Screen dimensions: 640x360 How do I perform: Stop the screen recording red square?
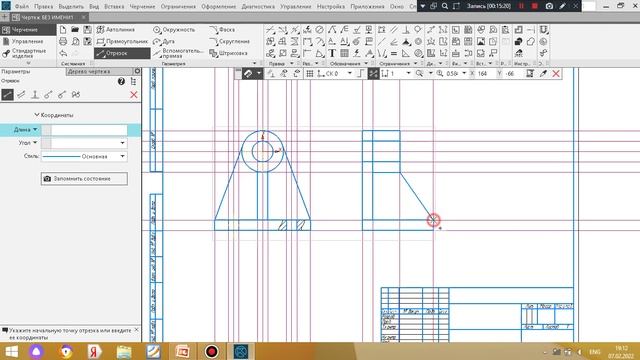click(x=534, y=6)
